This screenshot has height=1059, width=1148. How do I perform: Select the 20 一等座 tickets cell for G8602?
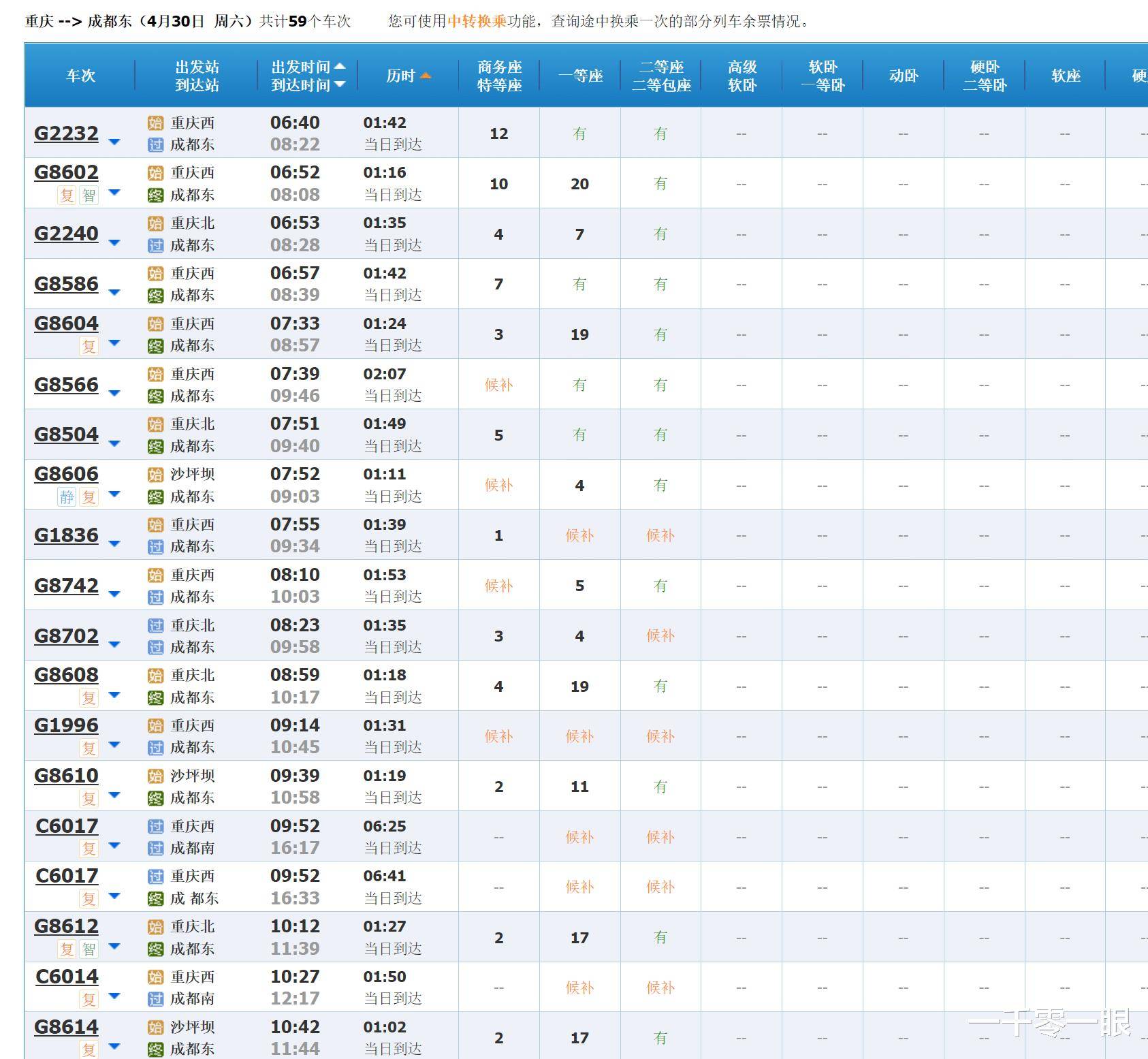[x=579, y=184]
